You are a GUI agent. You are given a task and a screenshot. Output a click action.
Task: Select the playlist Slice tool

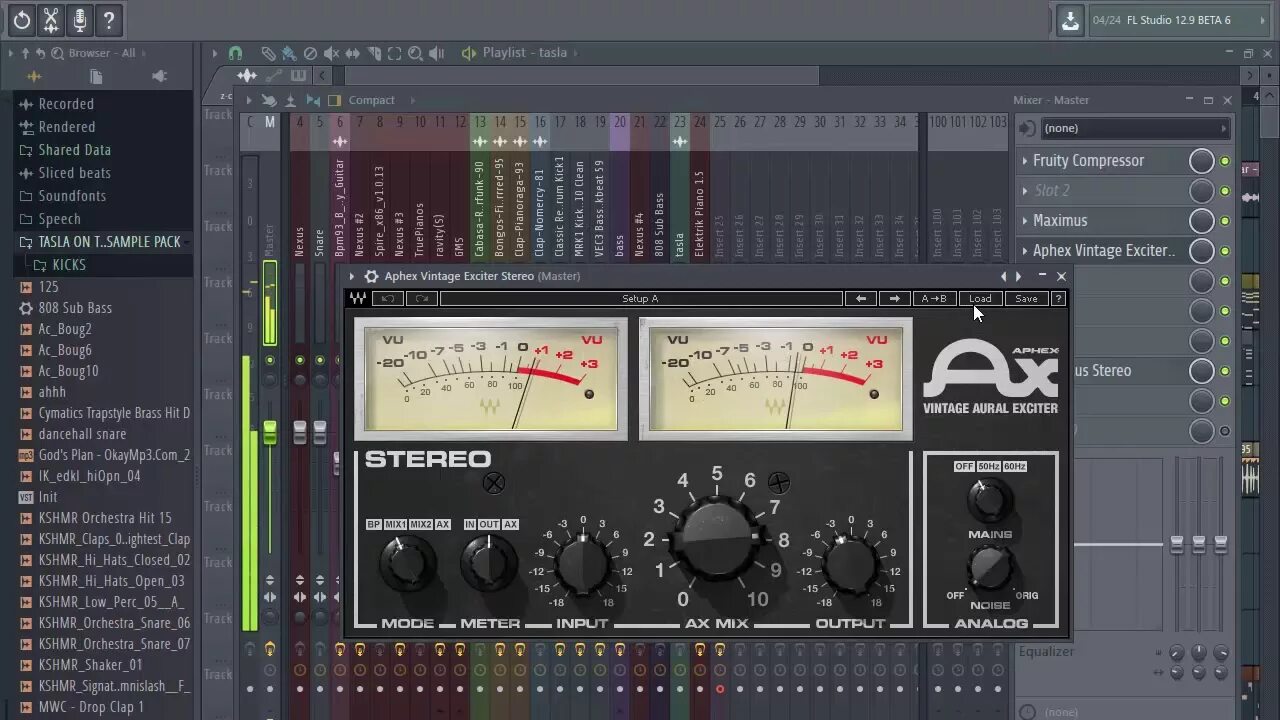click(374, 53)
